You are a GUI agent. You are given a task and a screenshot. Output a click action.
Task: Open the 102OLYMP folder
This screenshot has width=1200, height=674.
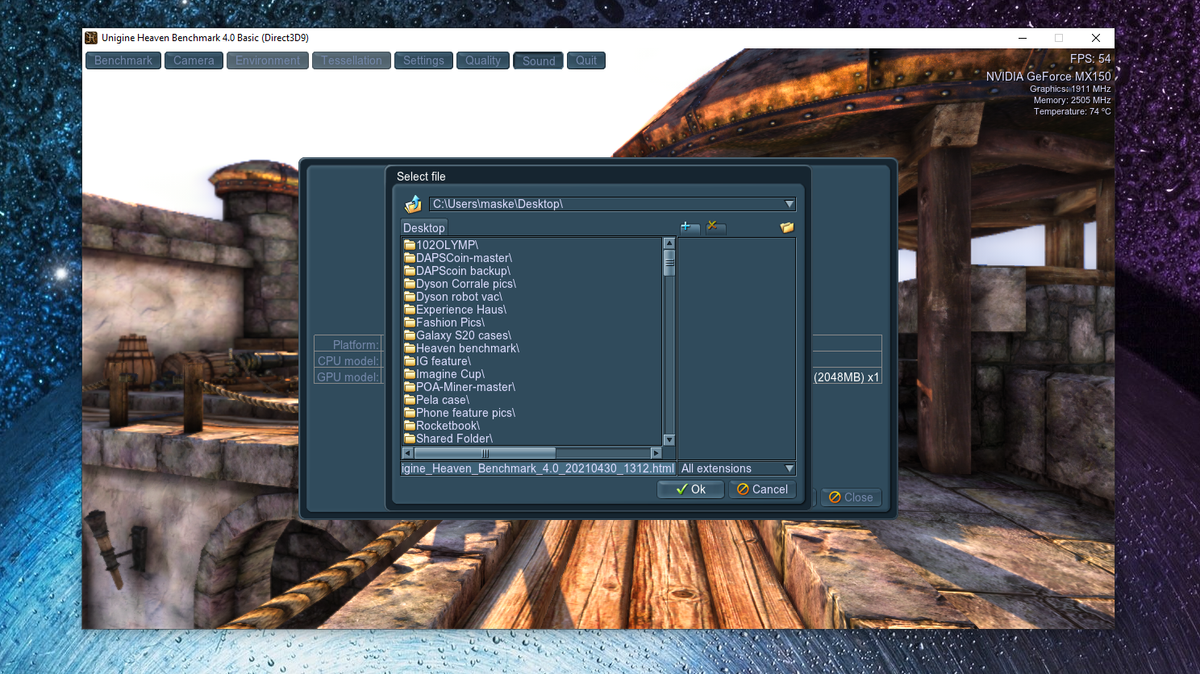tap(440, 244)
